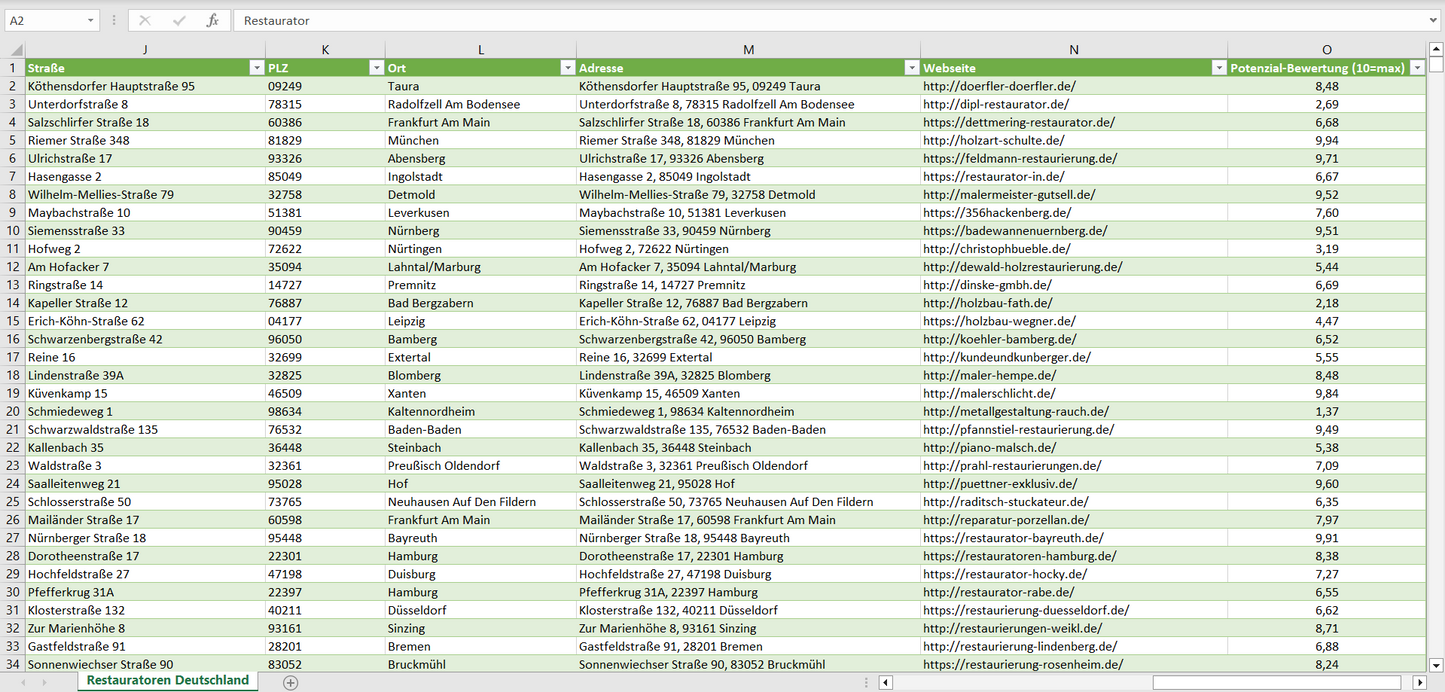Click horizontal scrollbar right arrow

point(1418,682)
